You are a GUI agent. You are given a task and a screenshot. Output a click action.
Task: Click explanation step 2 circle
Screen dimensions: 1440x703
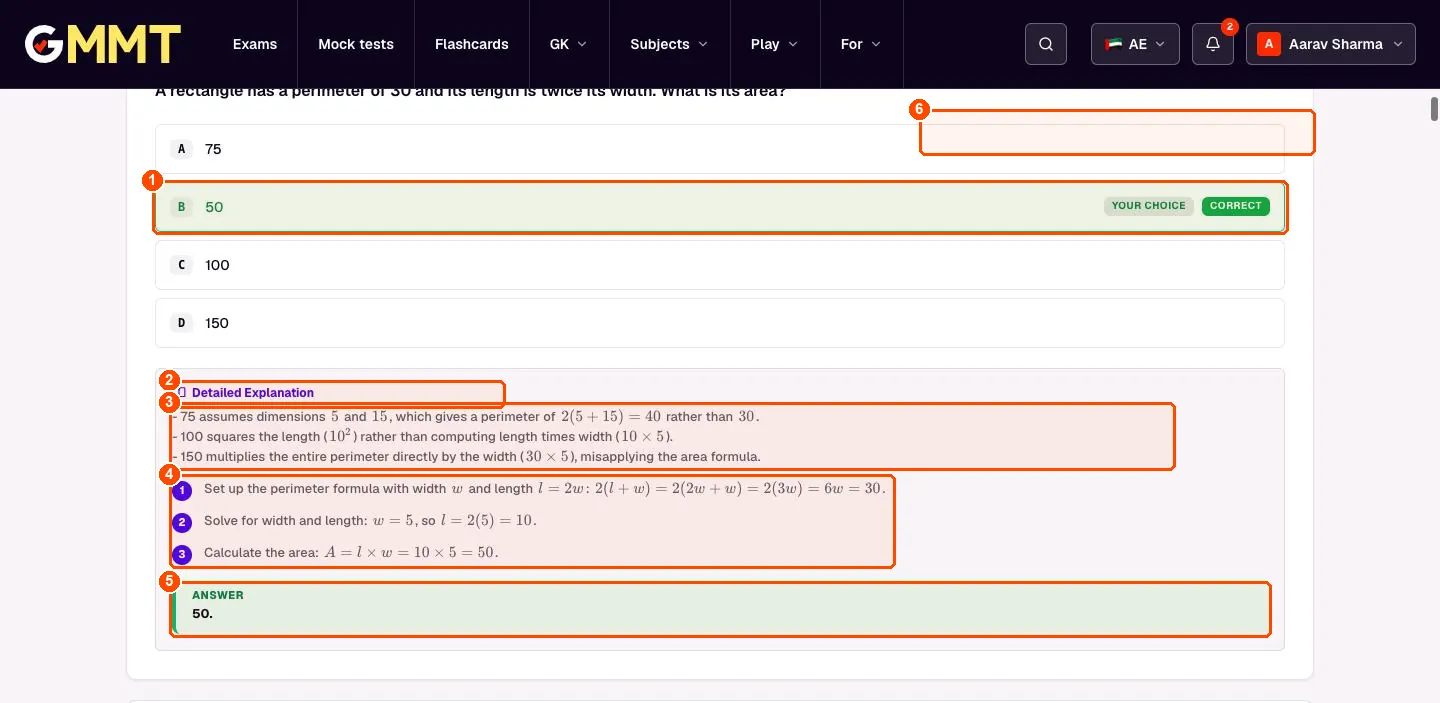[182, 523]
